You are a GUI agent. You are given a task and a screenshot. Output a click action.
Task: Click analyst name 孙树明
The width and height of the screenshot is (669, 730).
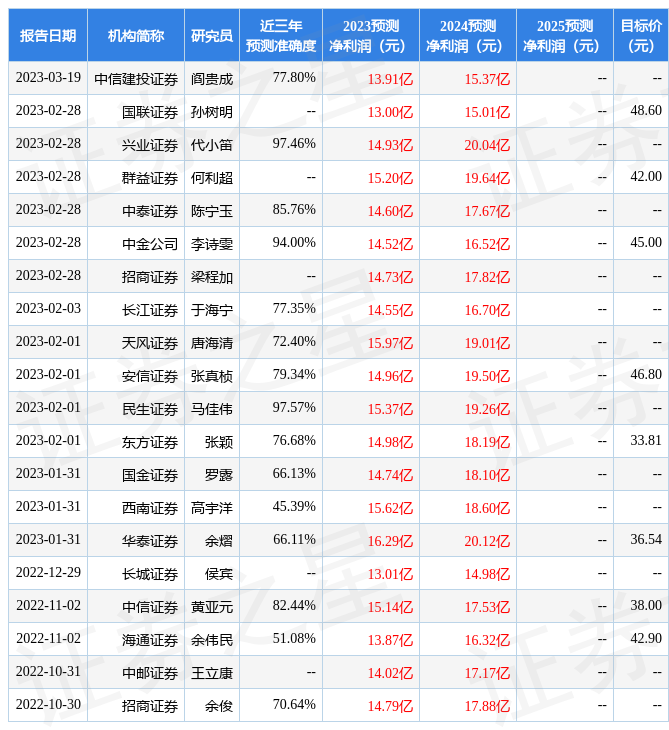coord(212,112)
